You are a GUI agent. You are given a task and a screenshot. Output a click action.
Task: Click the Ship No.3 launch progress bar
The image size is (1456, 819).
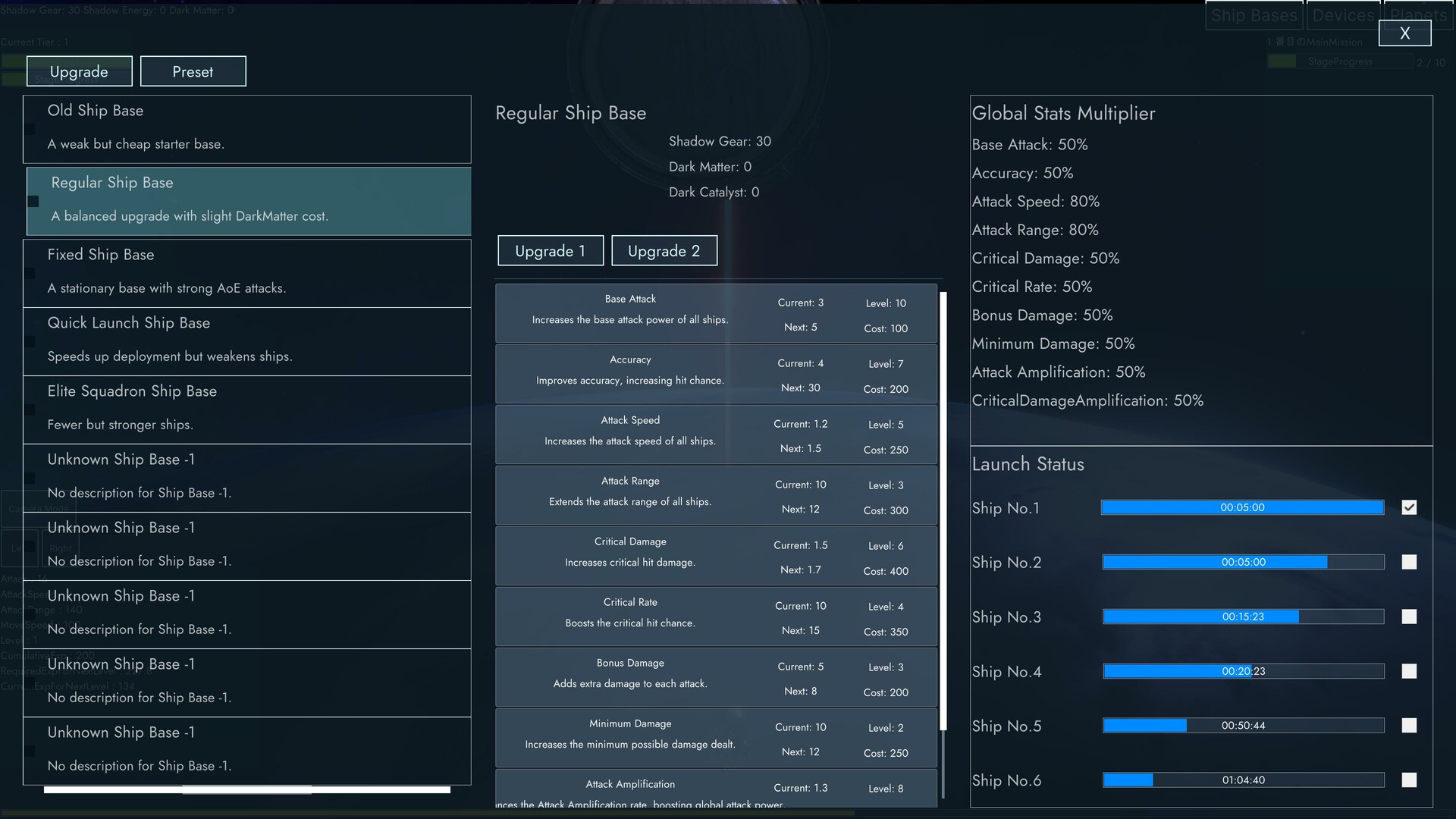(x=1242, y=617)
